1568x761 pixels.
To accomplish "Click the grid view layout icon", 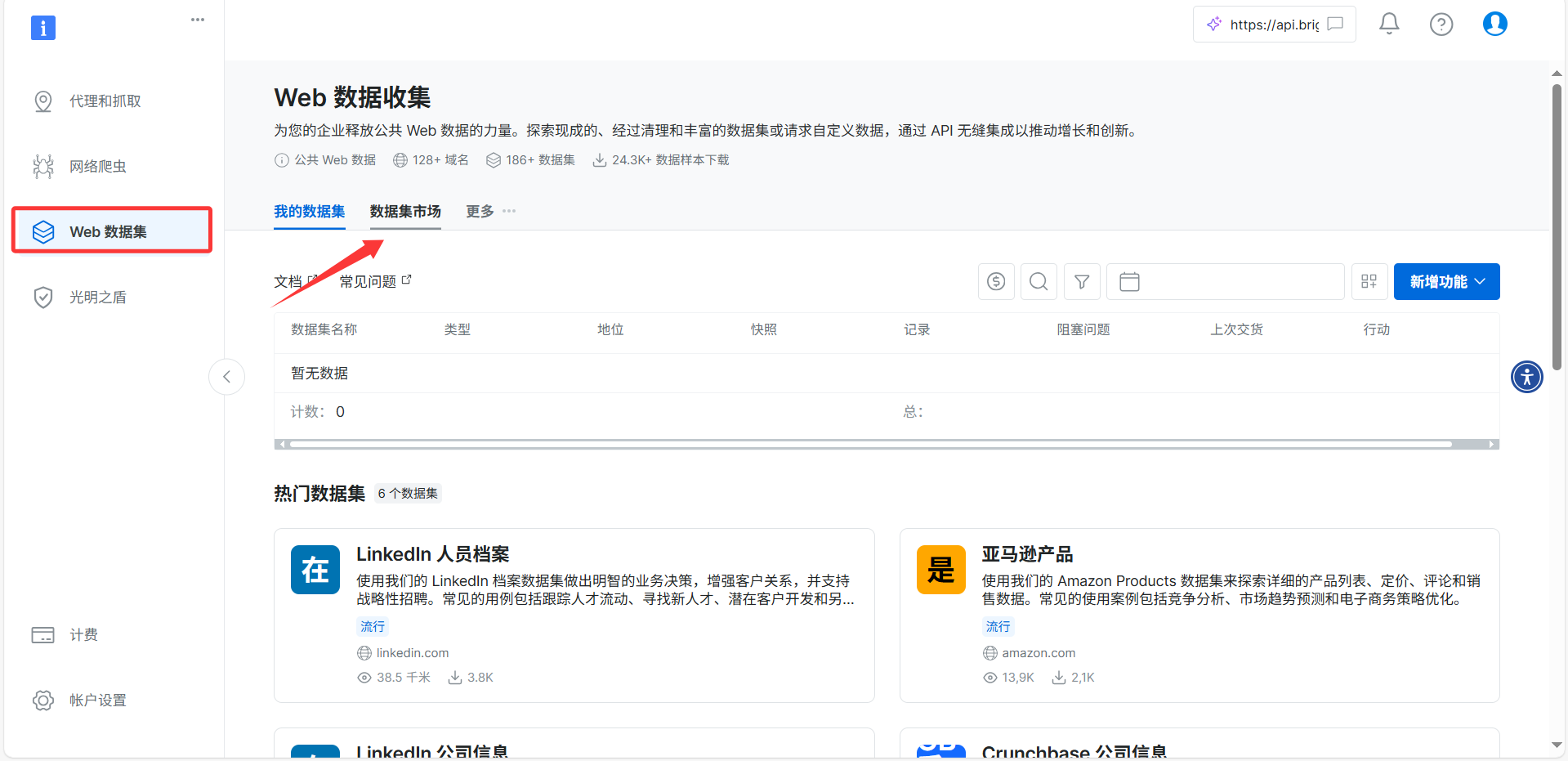I will [1369, 282].
